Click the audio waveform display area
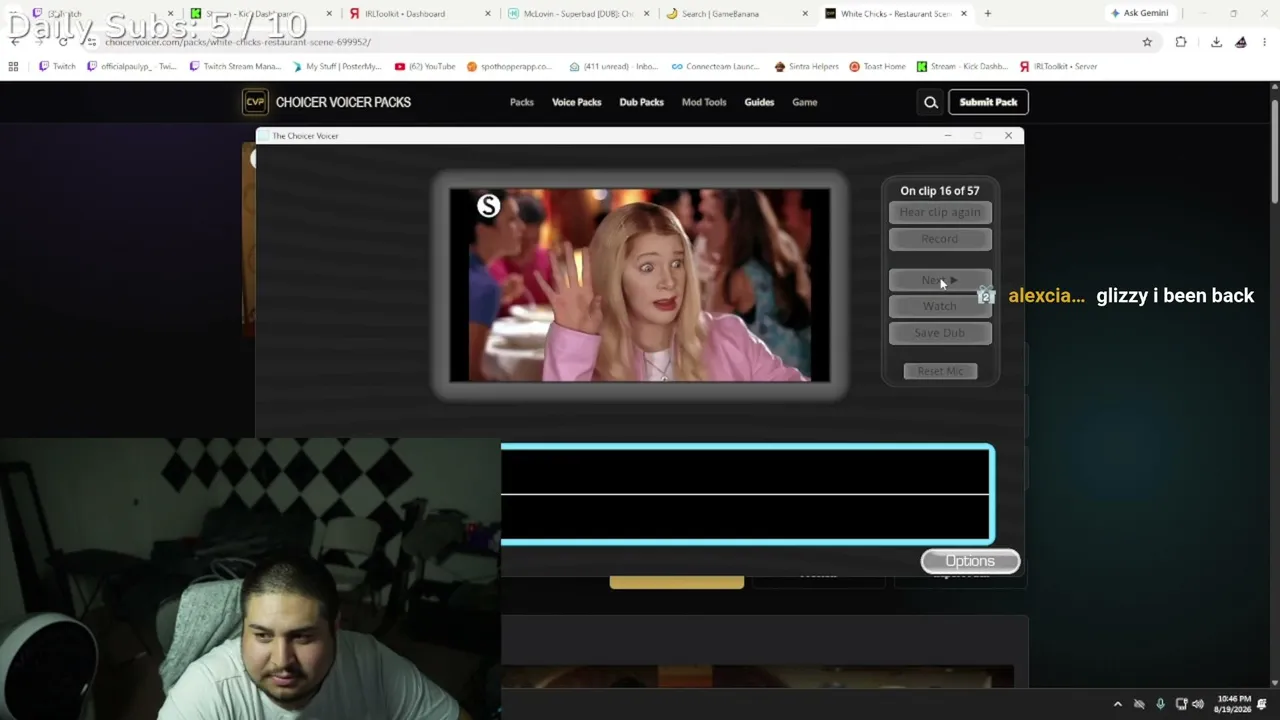The height and width of the screenshot is (720, 1280). pos(747,494)
